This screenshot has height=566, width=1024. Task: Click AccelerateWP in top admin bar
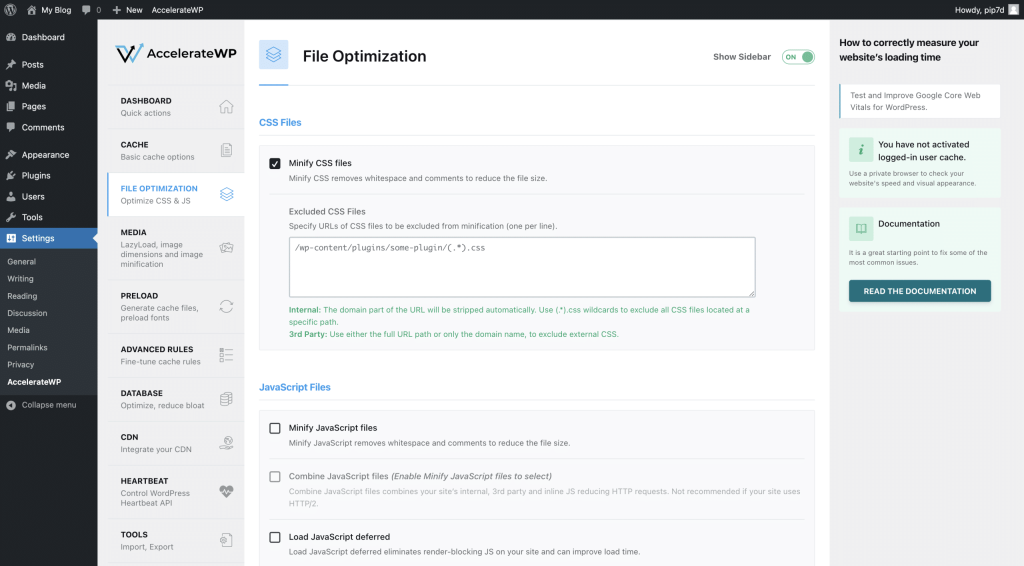[178, 10]
